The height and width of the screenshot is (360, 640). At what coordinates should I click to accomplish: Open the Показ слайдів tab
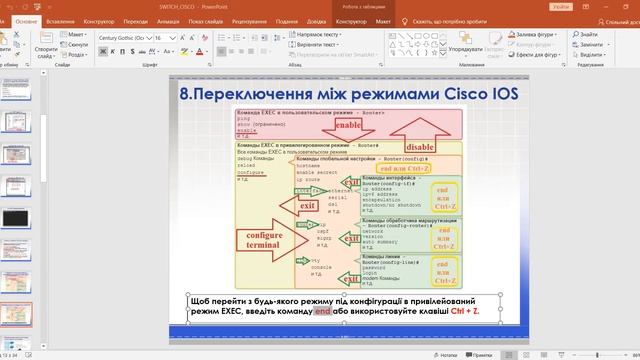206,22
